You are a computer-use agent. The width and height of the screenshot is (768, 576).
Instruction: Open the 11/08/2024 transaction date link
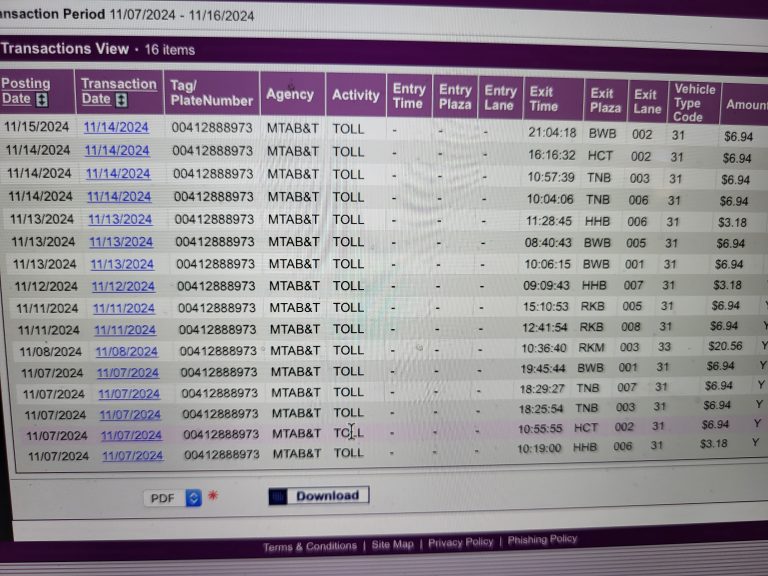click(x=126, y=351)
